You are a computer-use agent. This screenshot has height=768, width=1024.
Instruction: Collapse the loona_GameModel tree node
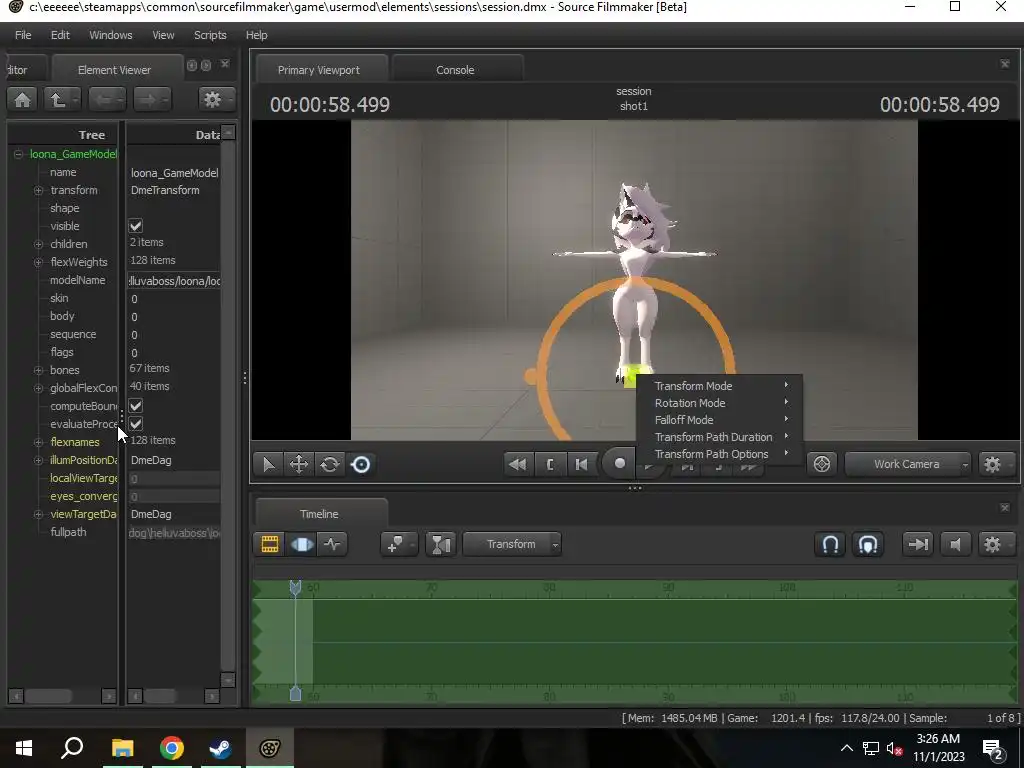(x=18, y=154)
